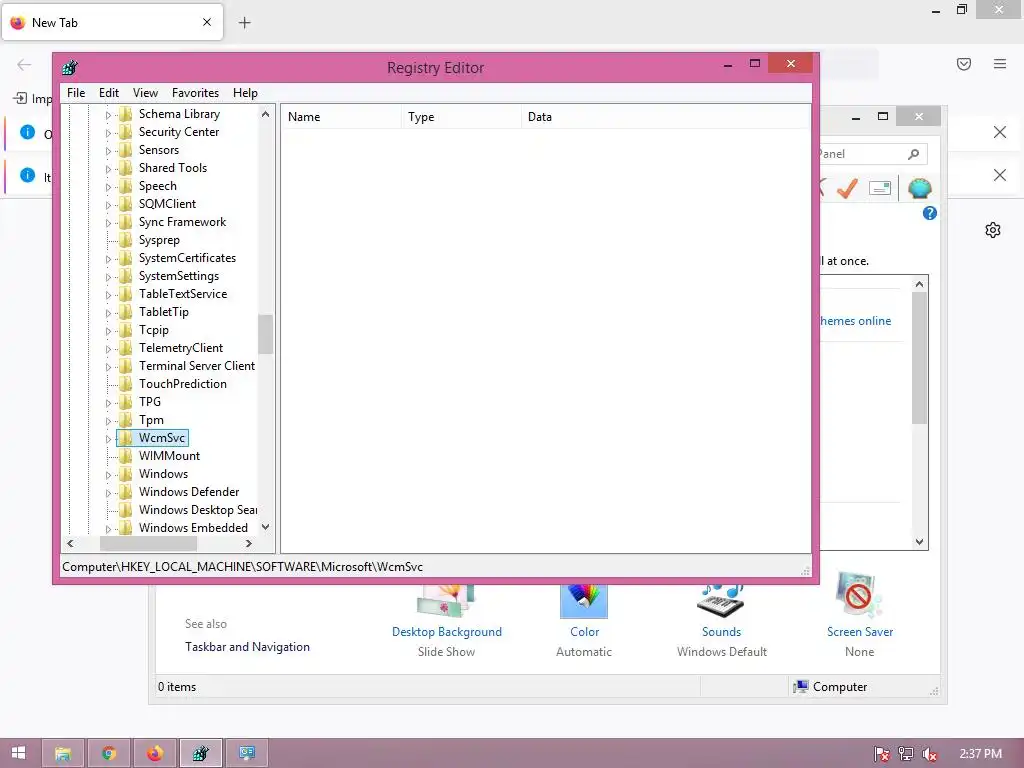The height and width of the screenshot is (768, 1024).
Task: Select the WIMMount key
Action: point(169,456)
